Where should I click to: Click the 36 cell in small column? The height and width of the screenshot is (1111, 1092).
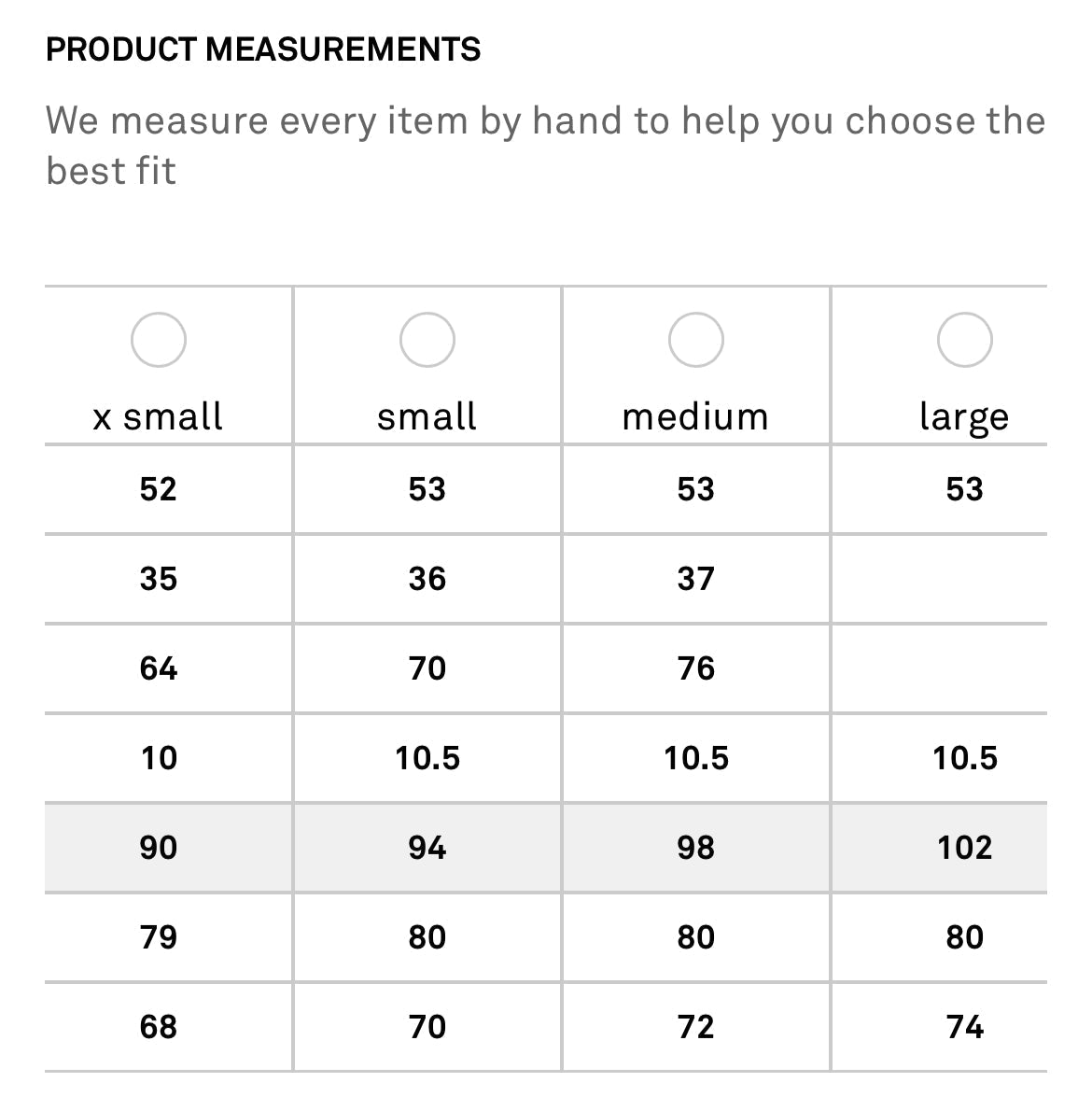coord(427,579)
